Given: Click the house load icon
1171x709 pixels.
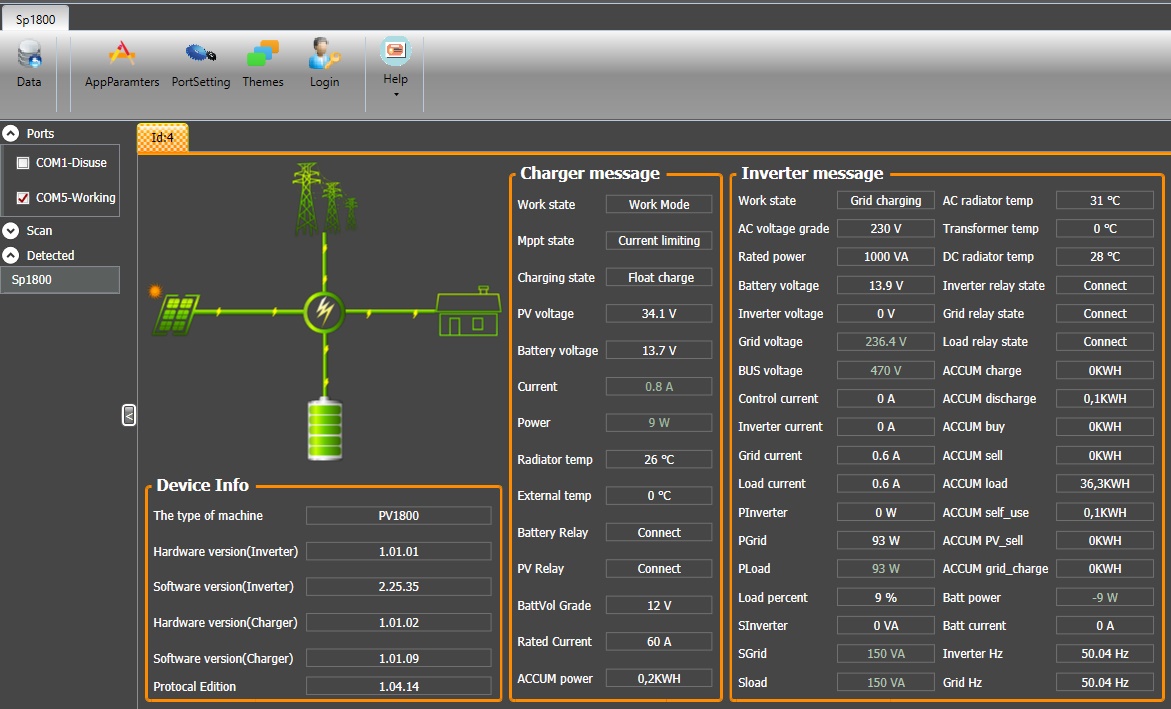Looking at the screenshot, I should point(469,312).
